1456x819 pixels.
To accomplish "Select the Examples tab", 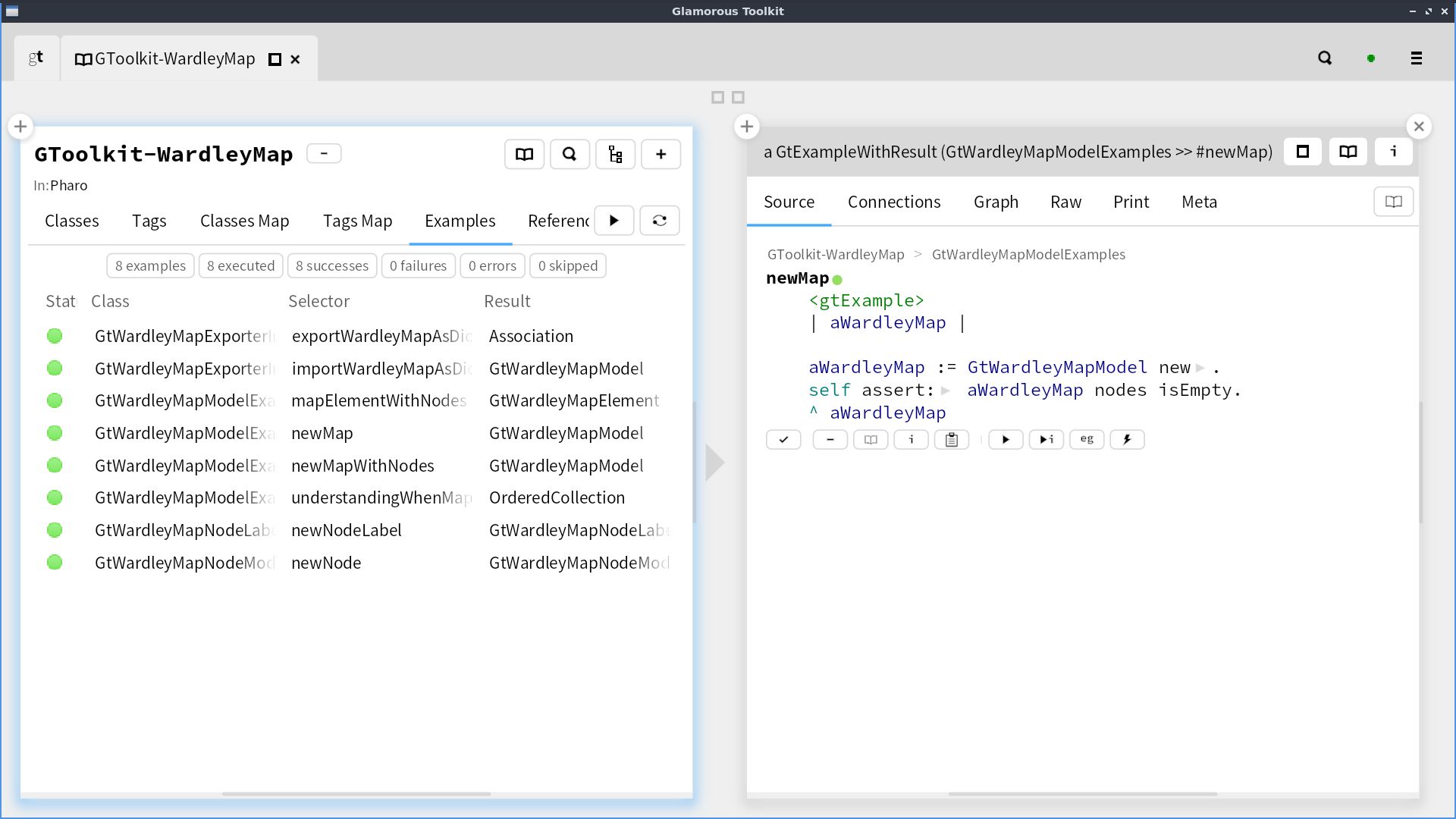I will click(460, 221).
